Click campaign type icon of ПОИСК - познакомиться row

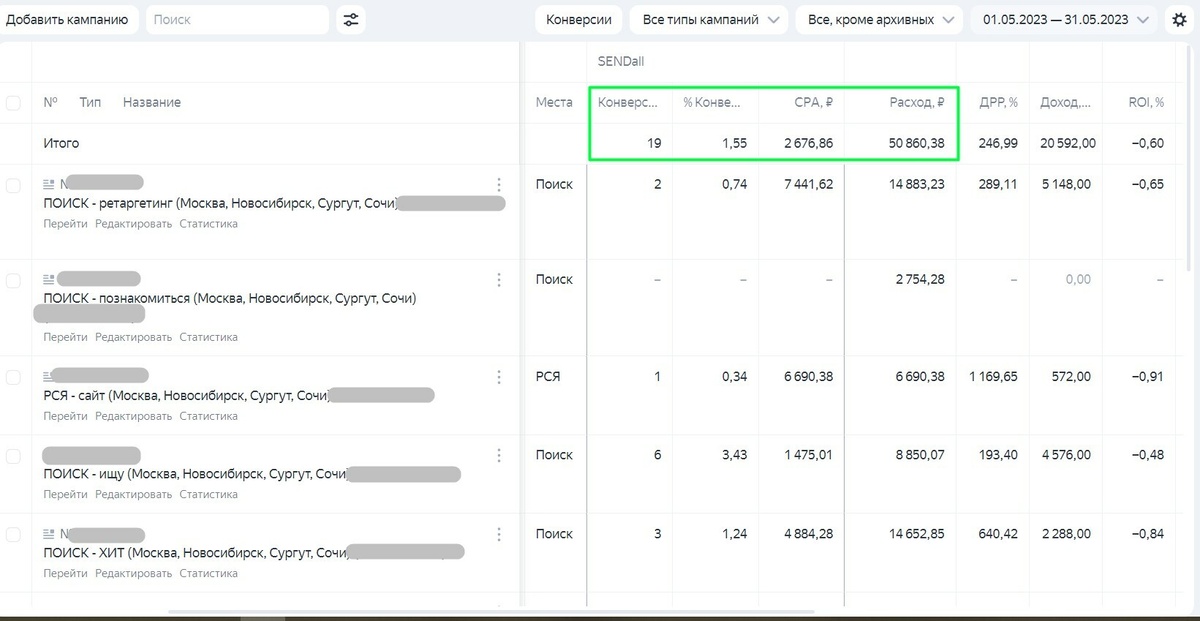pyautogui.click(x=49, y=279)
